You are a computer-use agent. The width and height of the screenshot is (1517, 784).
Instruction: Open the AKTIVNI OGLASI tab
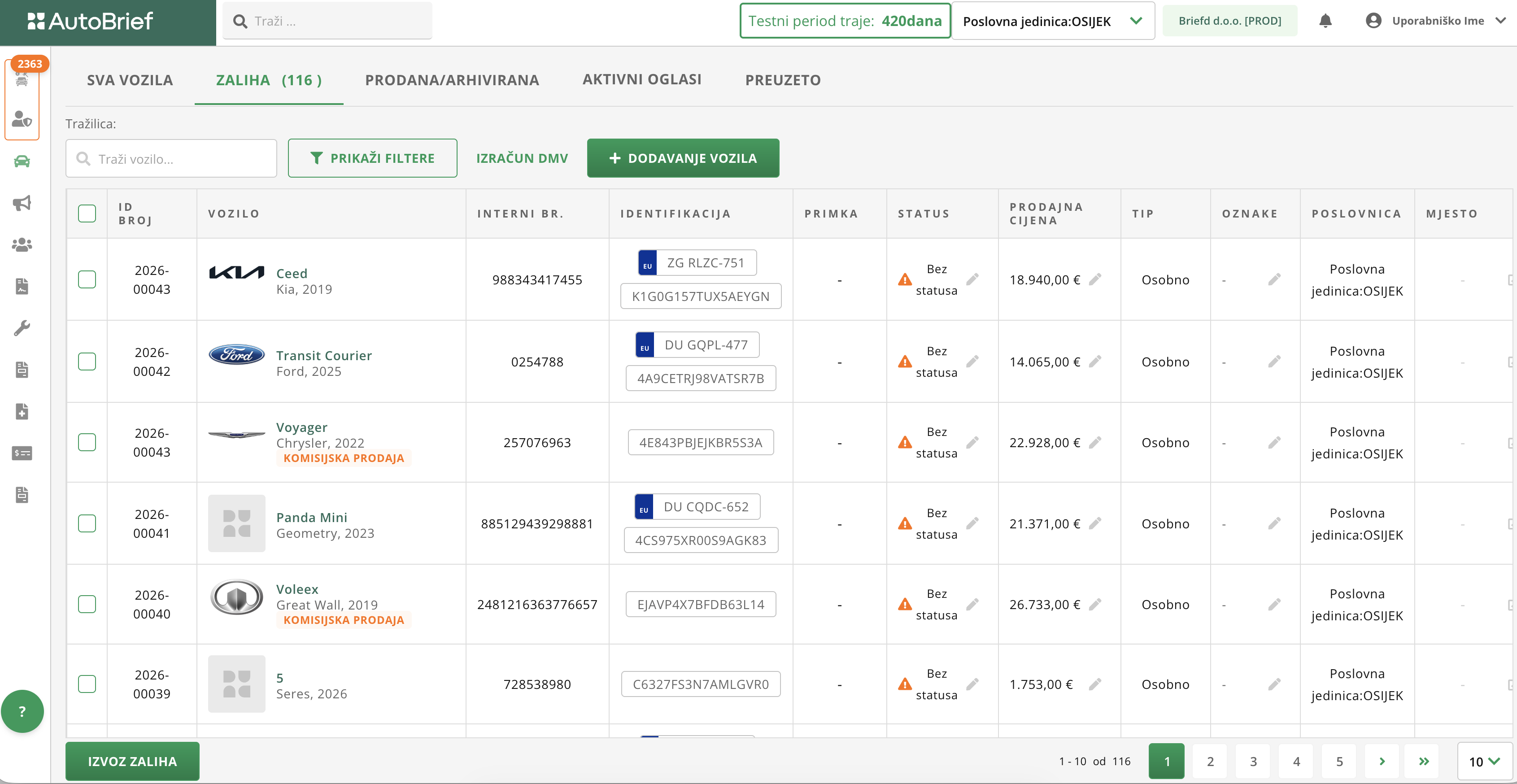(x=642, y=79)
